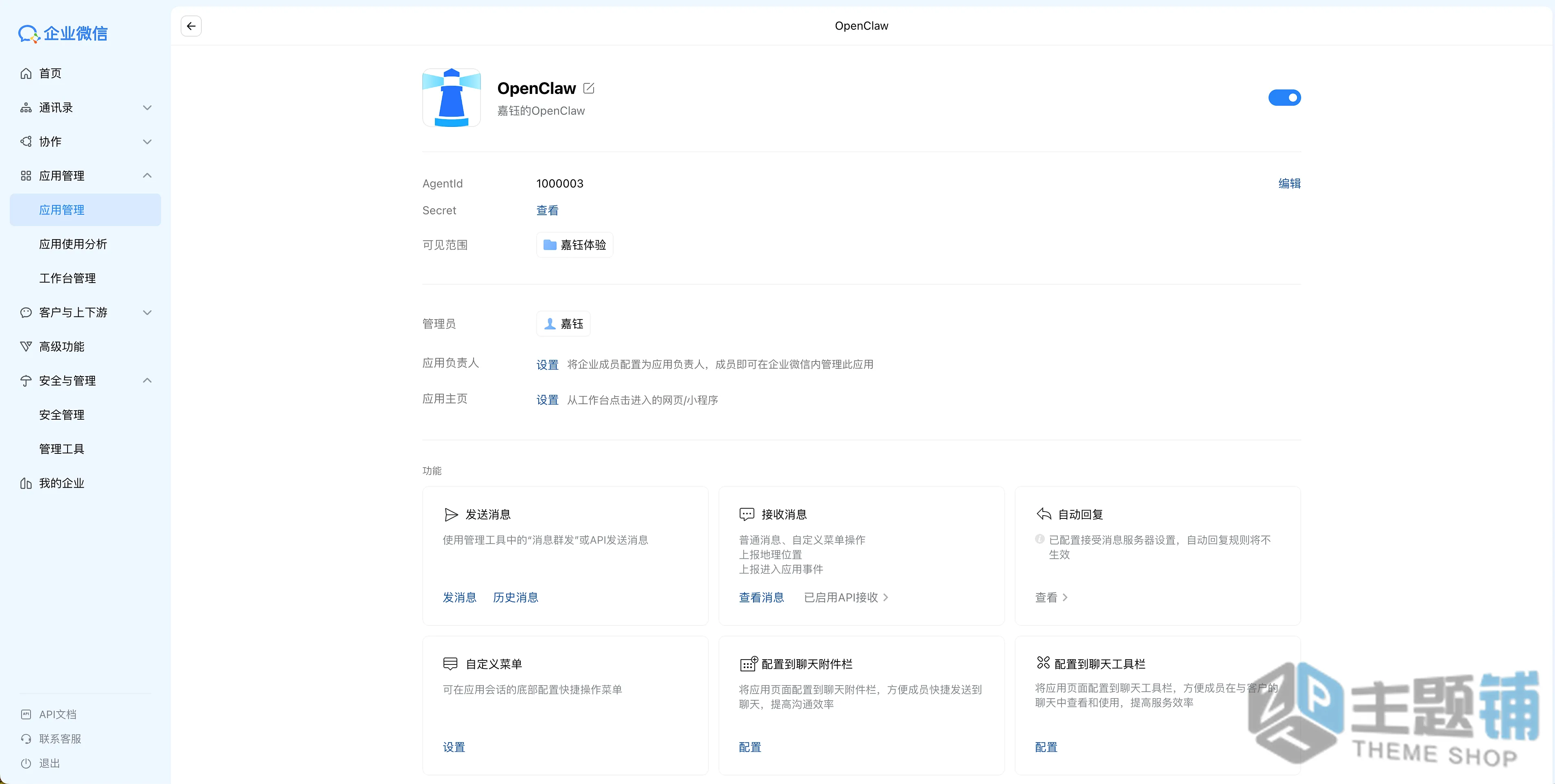Click the 嘉钰的OpenClaw description text
Image resolution: width=1555 pixels, height=784 pixels.
click(x=541, y=111)
